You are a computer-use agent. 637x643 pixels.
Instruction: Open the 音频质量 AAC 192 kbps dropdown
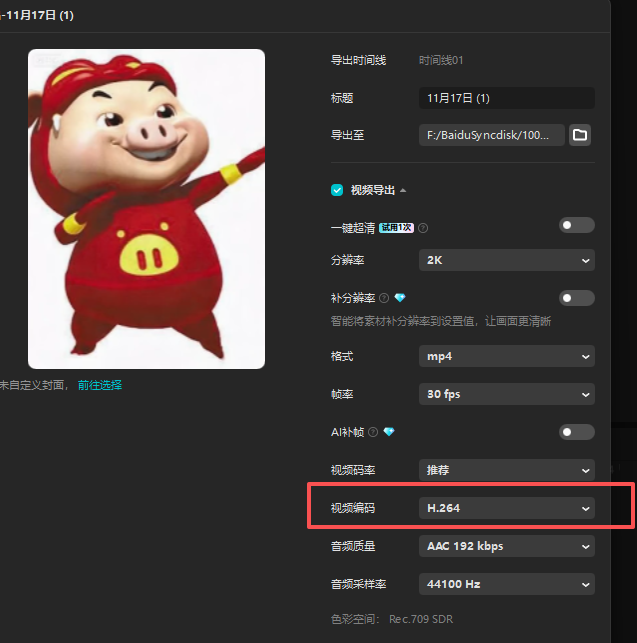506,546
